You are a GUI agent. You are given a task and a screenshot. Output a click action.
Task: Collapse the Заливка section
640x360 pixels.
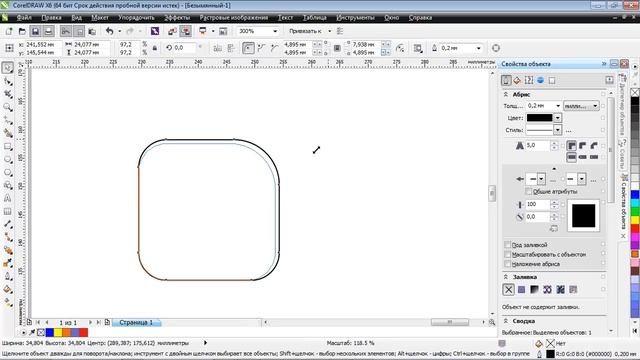coord(506,277)
